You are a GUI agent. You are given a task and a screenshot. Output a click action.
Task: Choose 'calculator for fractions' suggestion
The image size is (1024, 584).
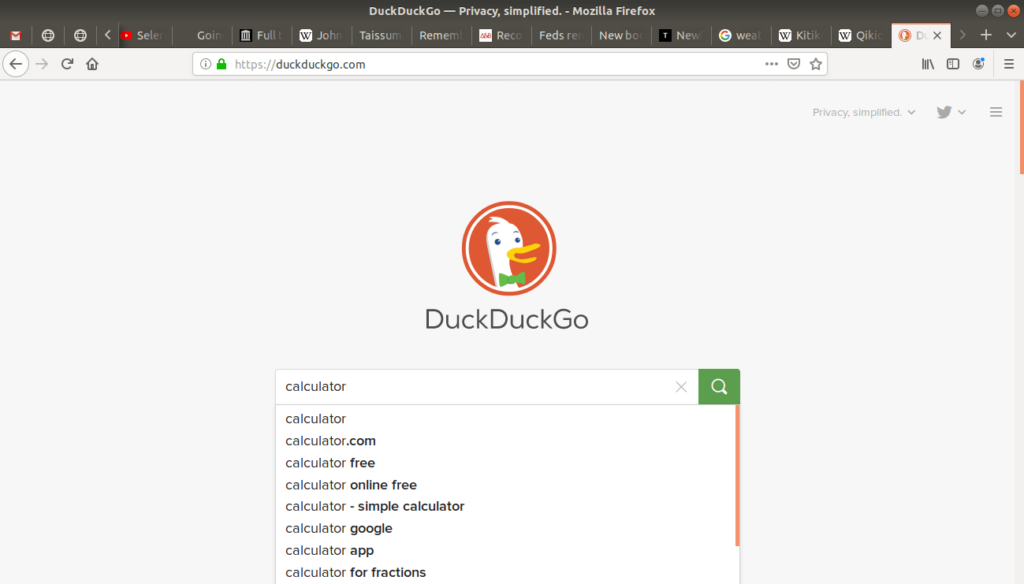point(506,572)
